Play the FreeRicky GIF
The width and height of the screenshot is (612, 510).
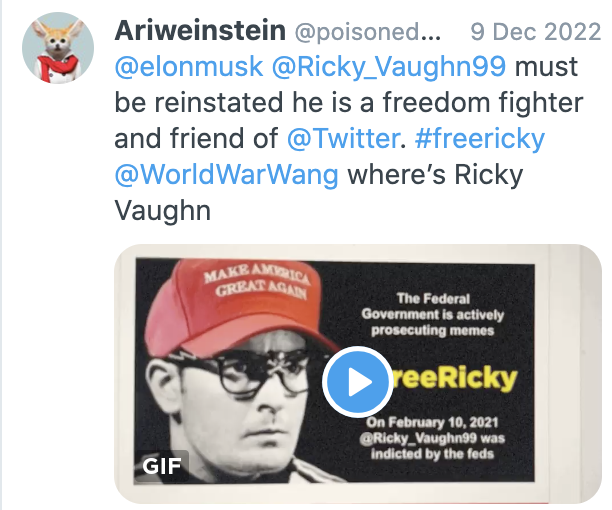pos(358,381)
